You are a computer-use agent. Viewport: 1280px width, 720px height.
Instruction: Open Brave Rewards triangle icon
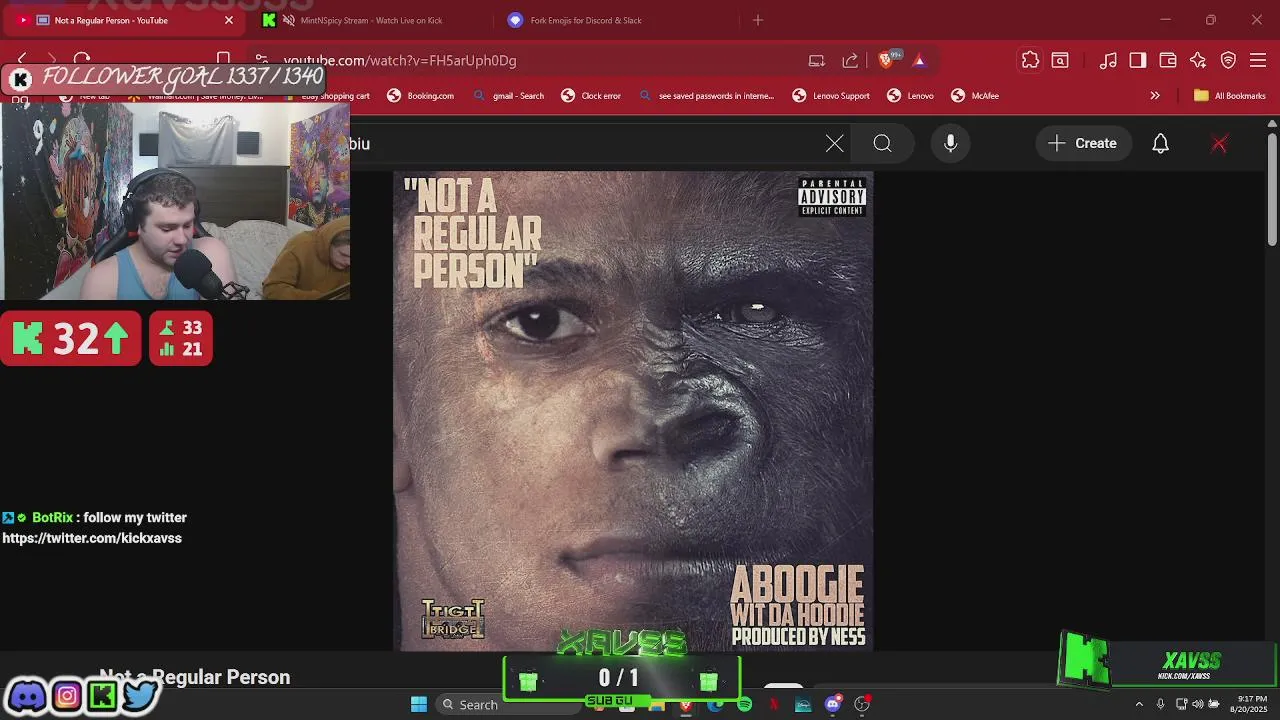pyautogui.click(x=919, y=60)
